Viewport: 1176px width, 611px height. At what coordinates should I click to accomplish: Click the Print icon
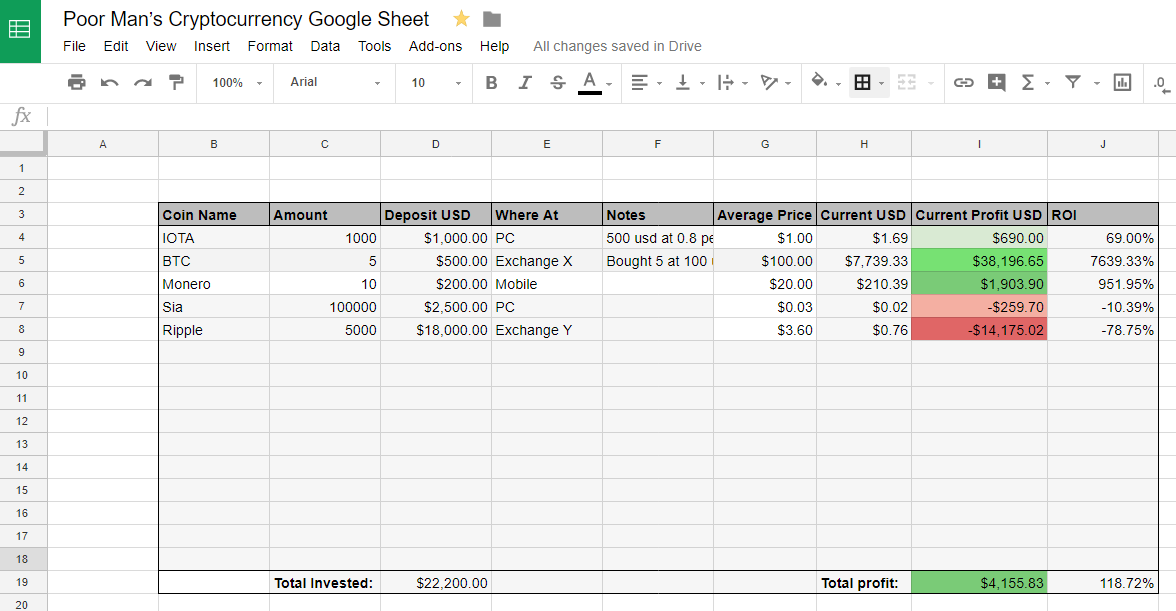76,82
